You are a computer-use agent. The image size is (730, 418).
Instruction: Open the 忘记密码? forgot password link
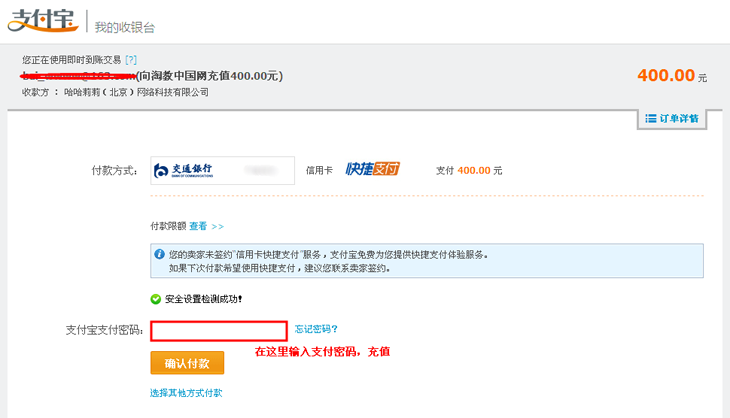(x=316, y=329)
